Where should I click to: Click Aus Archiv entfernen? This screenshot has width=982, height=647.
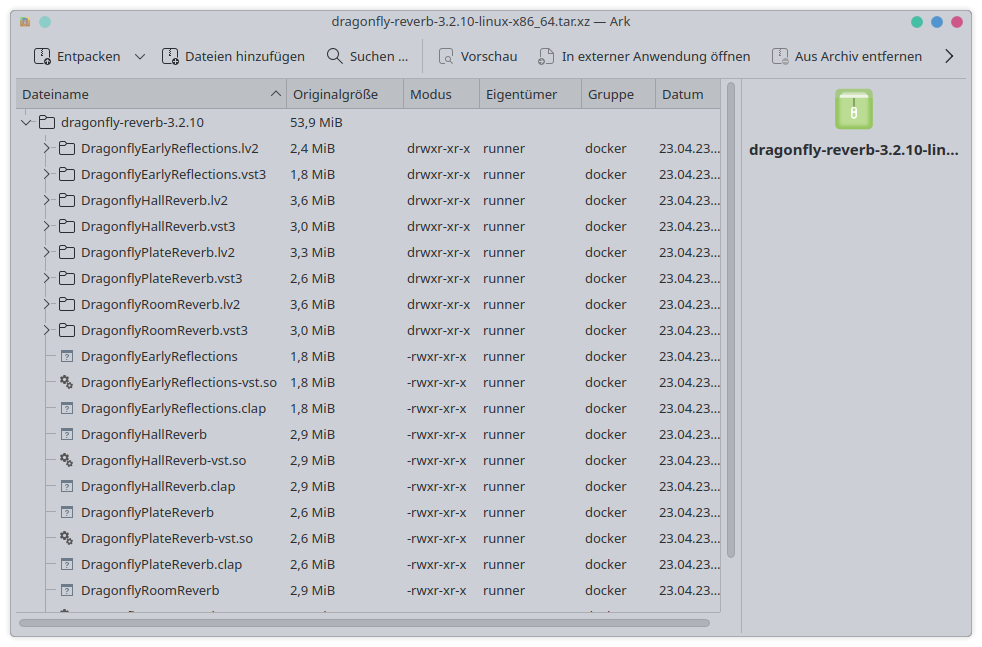[847, 56]
